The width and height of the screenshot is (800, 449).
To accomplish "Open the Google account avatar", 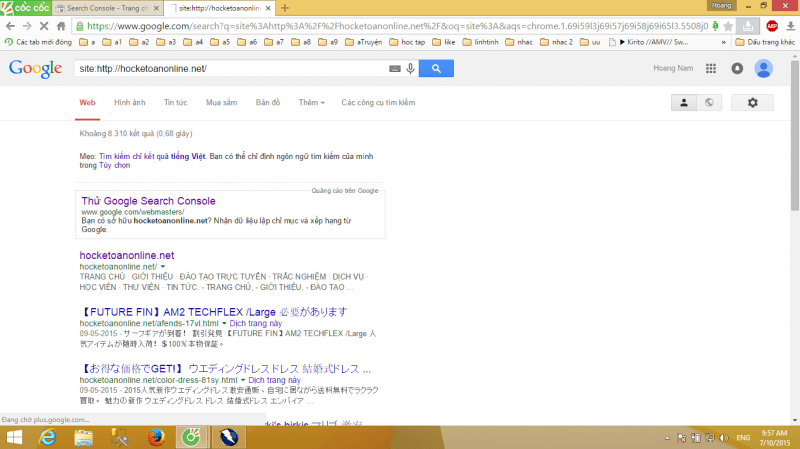I will [x=763, y=68].
